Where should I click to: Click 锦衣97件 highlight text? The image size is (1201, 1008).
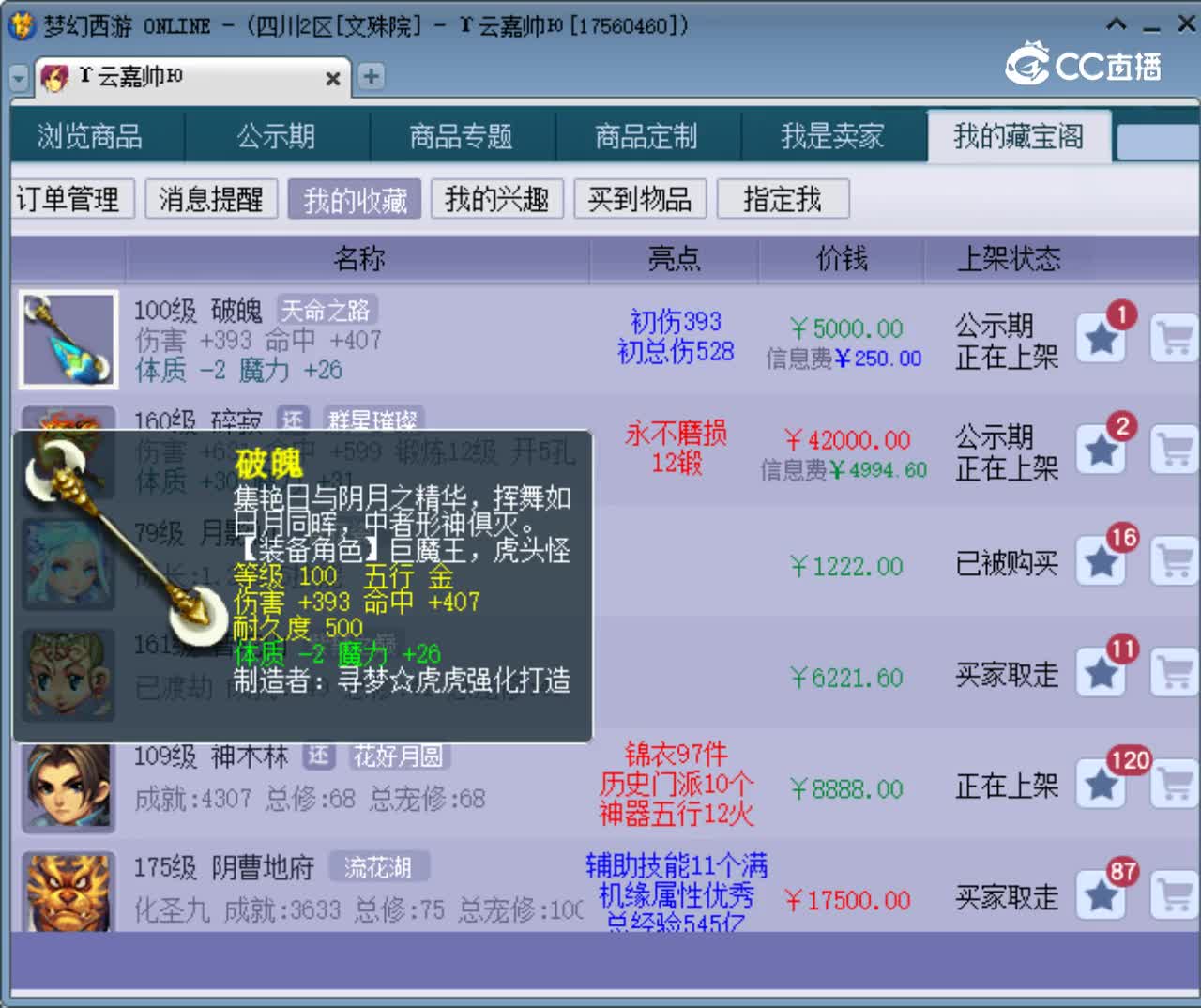(x=676, y=754)
